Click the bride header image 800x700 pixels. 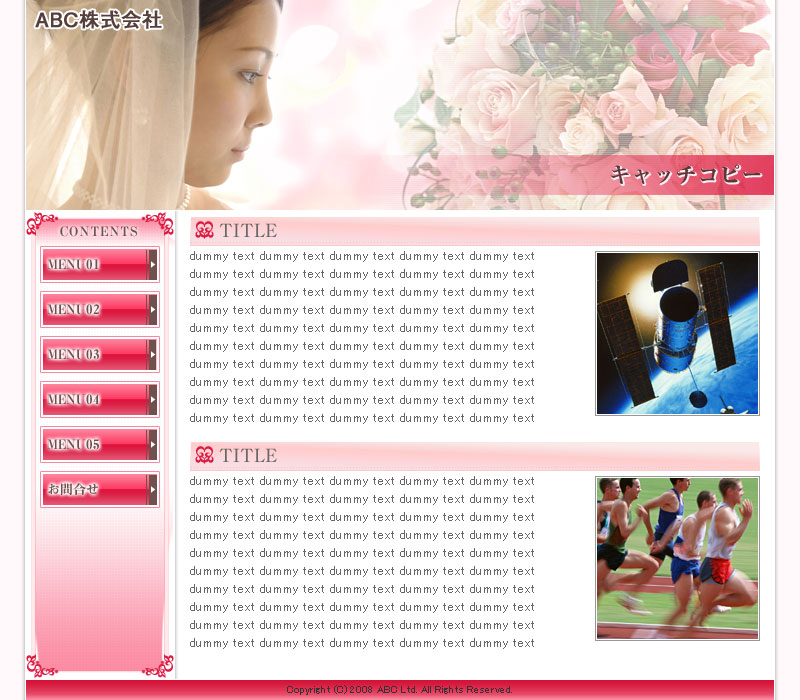point(400,105)
